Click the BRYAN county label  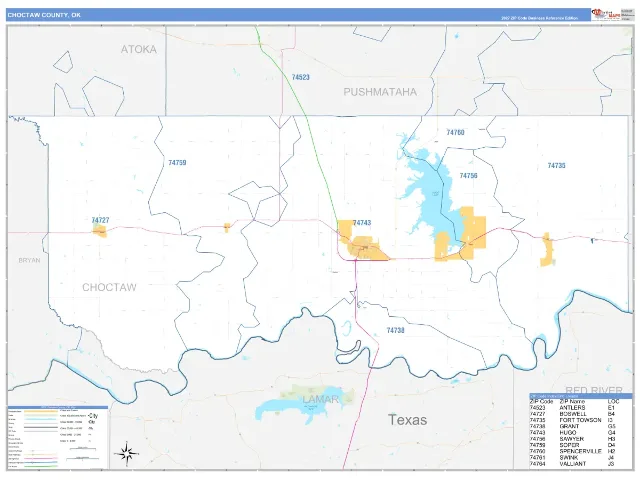[29, 260]
